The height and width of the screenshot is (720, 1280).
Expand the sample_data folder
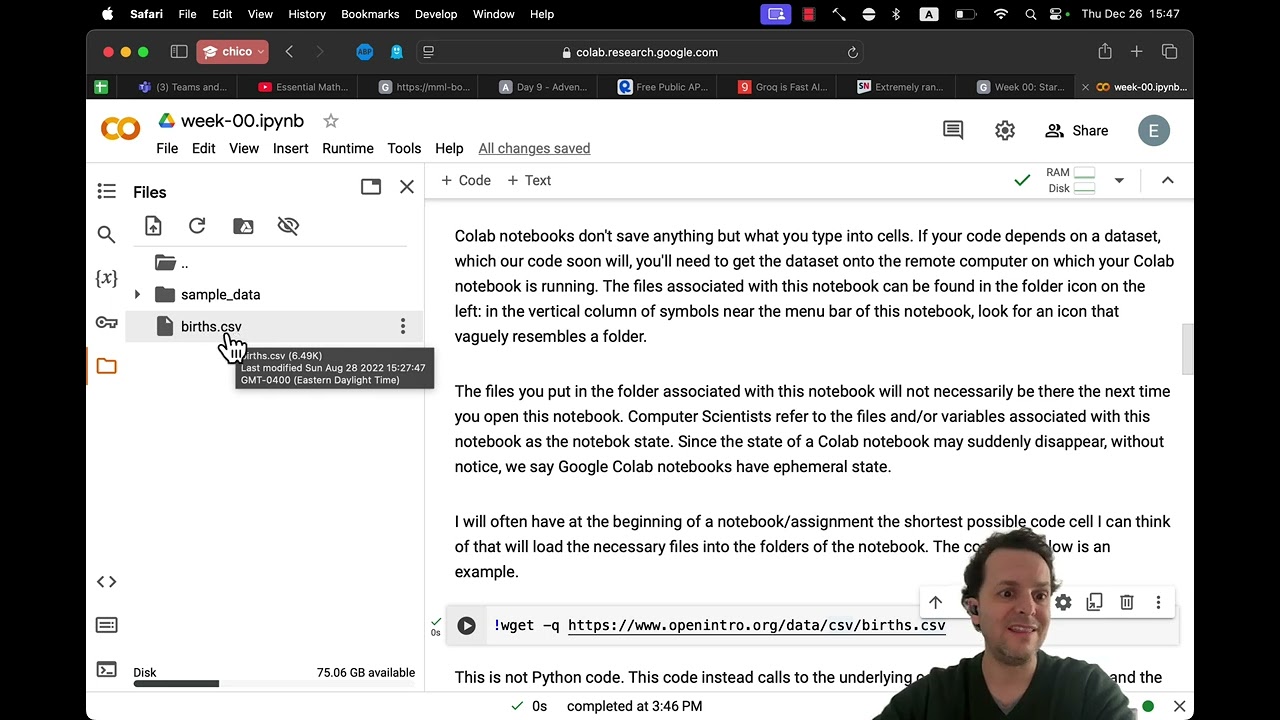coord(137,295)
